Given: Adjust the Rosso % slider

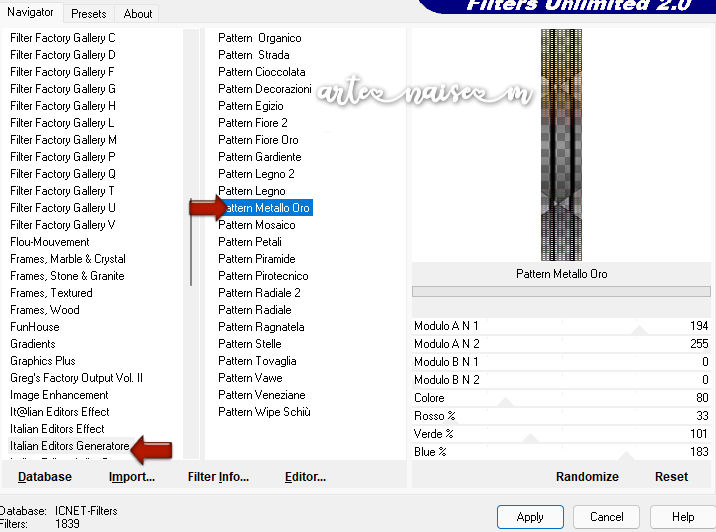Looking at the screenshot, I should (x=561, y=416).
